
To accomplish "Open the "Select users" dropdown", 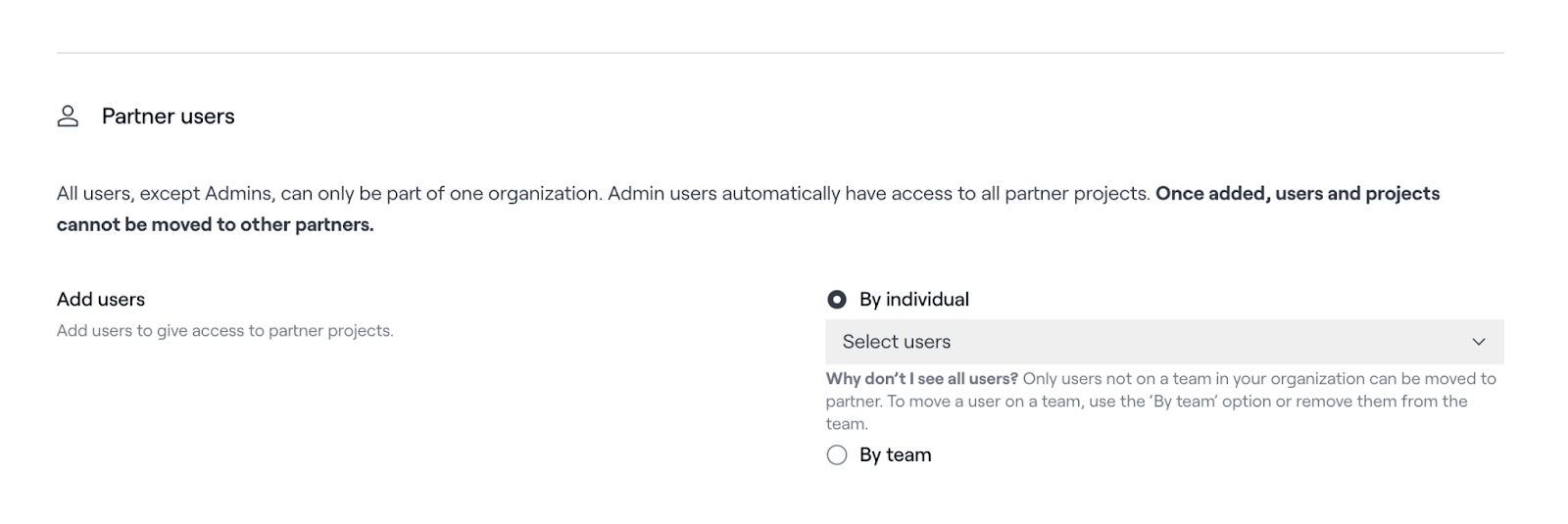I will pyautogui.click(x=1163, y=342).
